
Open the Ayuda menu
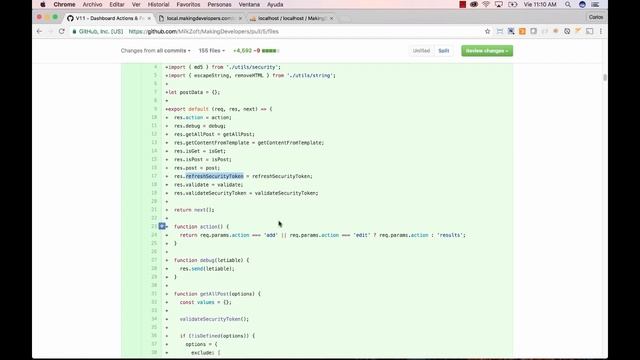275,4
